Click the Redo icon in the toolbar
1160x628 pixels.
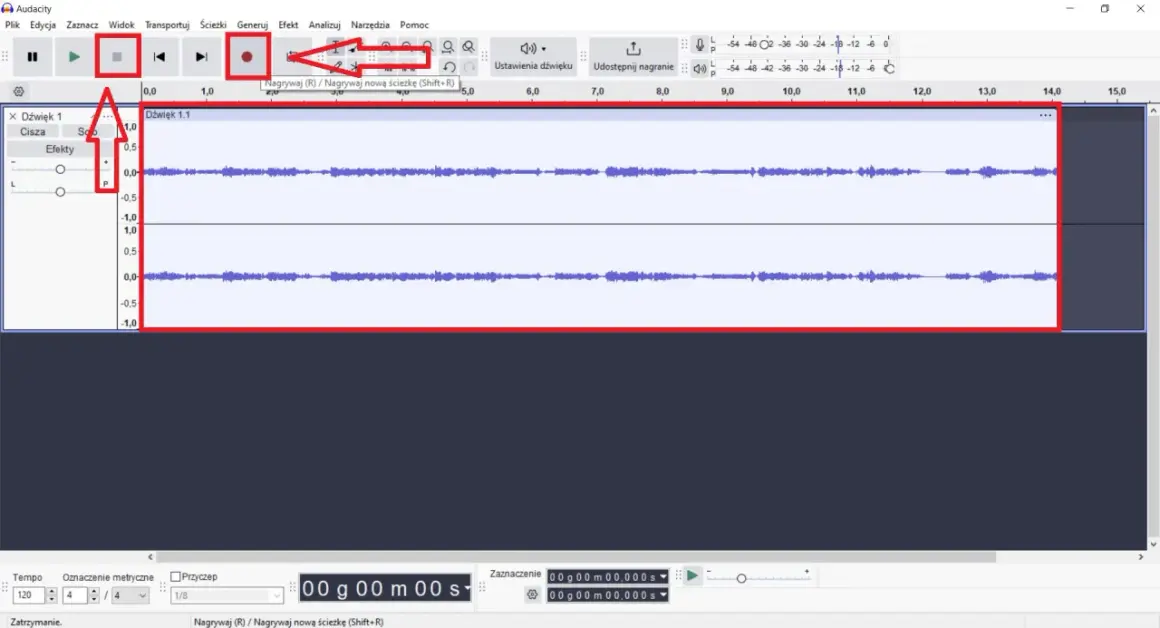coord(469,67)
